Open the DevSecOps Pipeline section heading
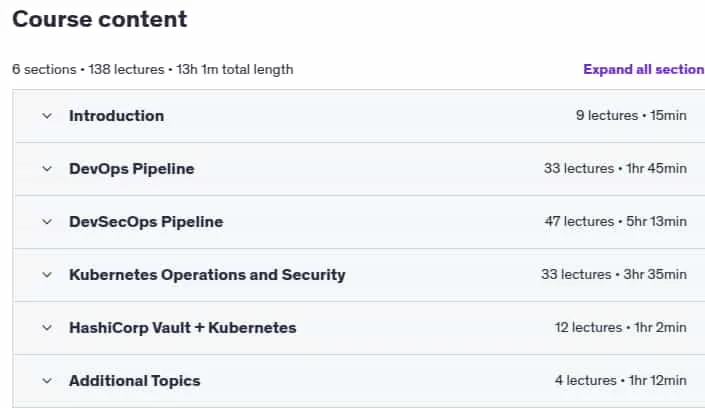The image size is (705, 408). (146, 222)
